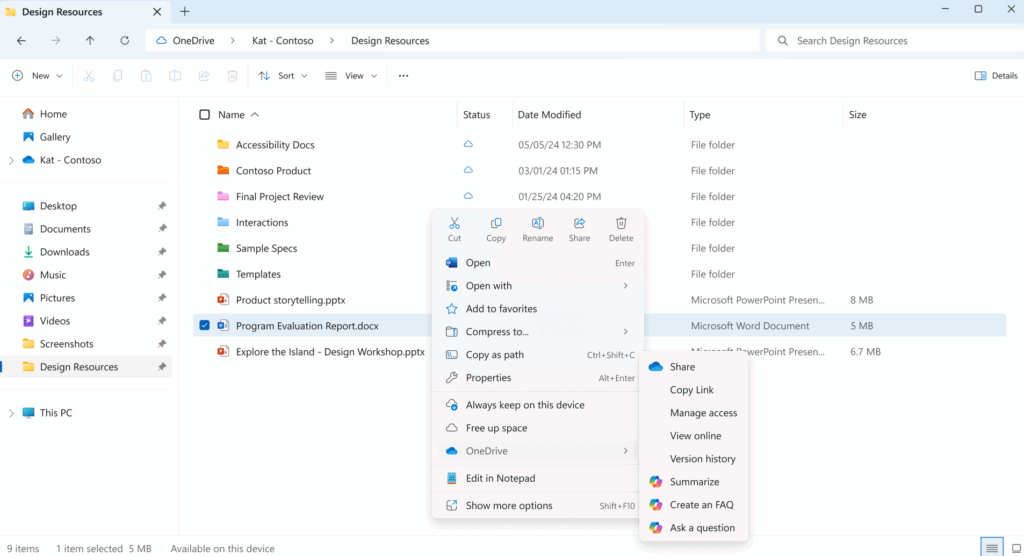
Task: Click the New button in toolbar
Action: 37,76
